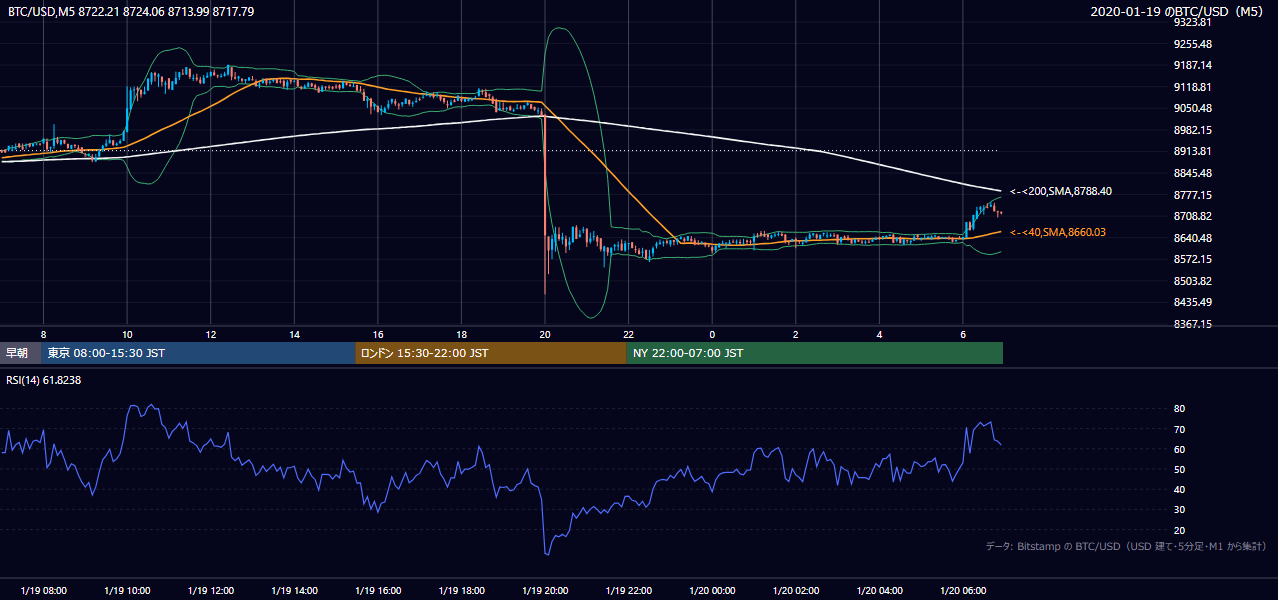Click hour tick '18' under price chart
This screenshot has width=1278, height=600.
click(x=461, y=334)
